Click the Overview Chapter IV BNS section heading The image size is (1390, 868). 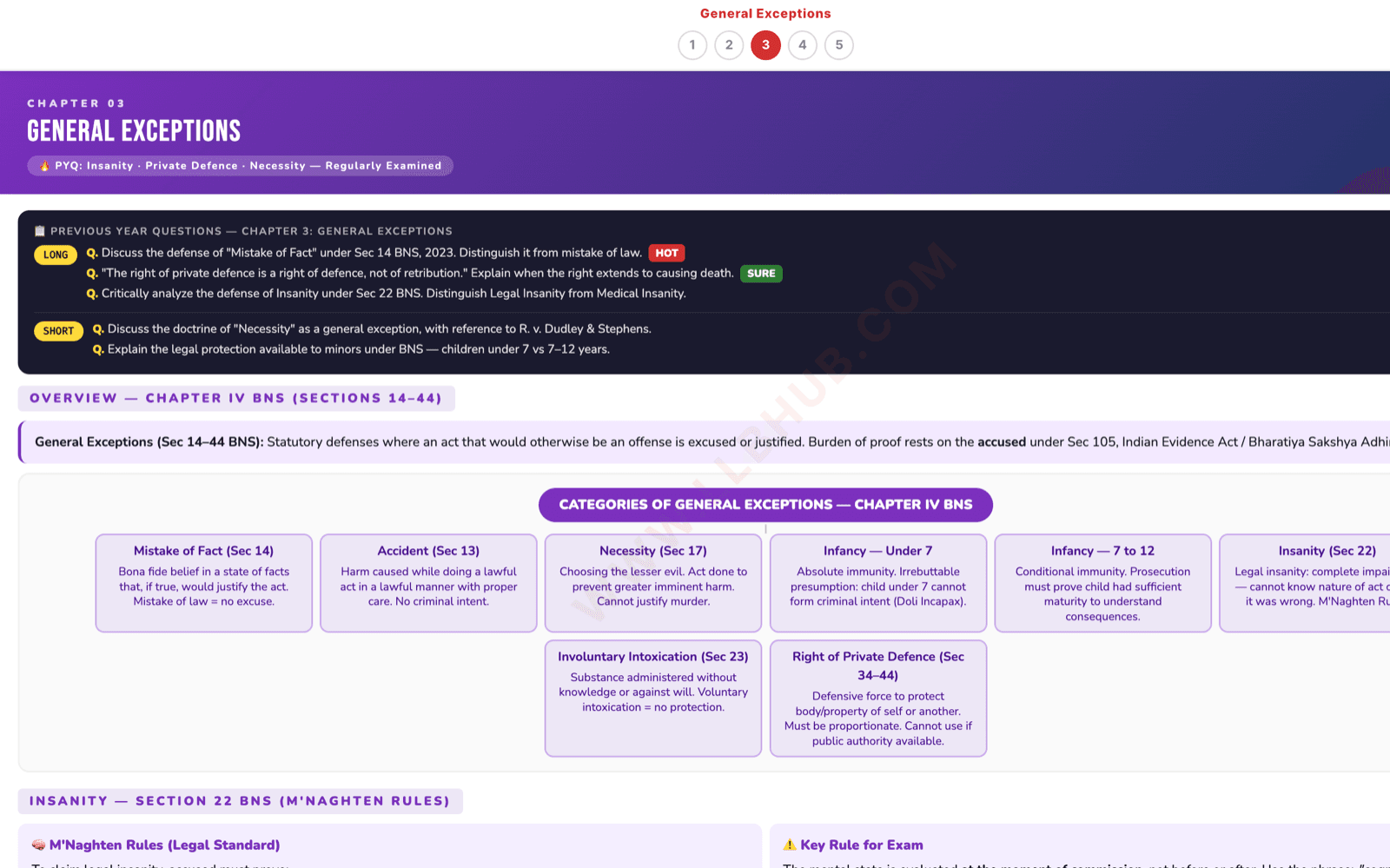click(236, 399)
